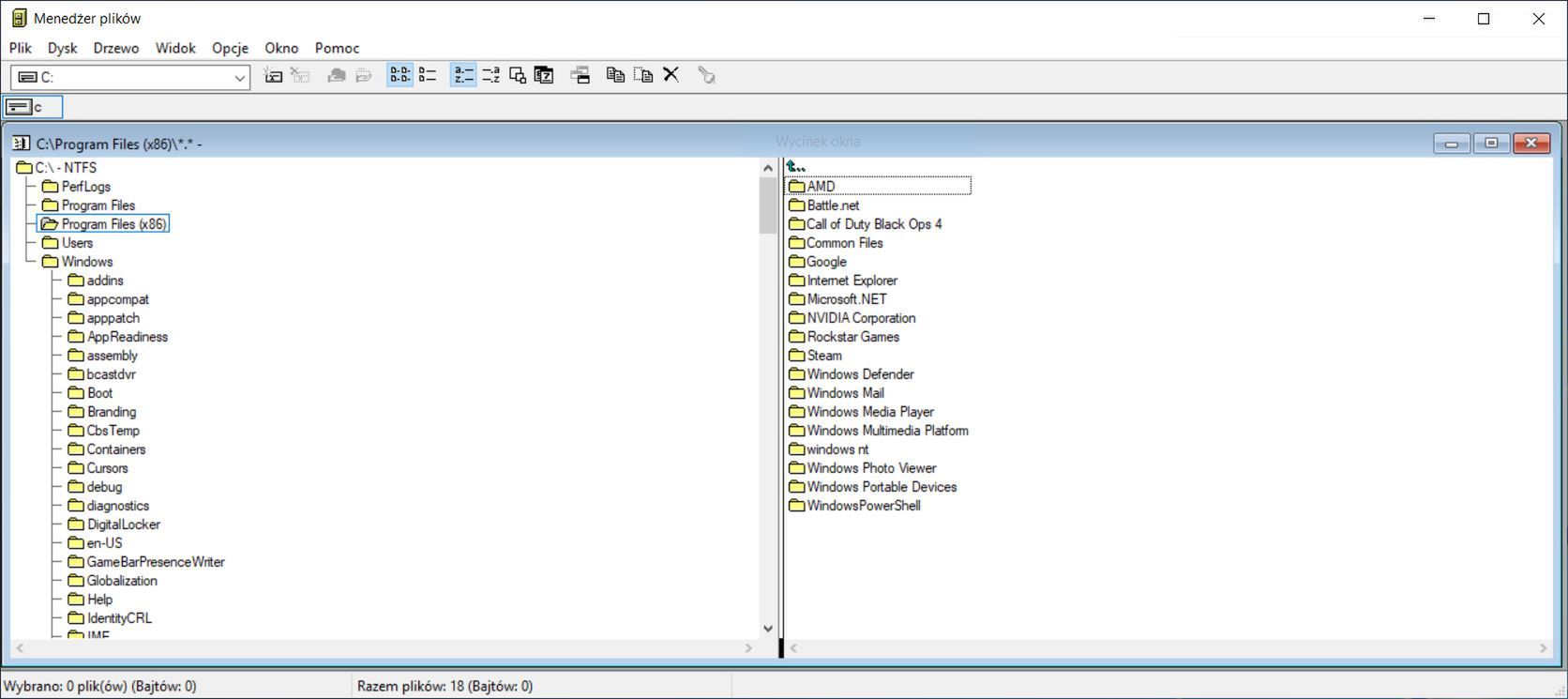1568x699 pixels.
Task: Select the Battle.net folder
Action: coord(823,205)
